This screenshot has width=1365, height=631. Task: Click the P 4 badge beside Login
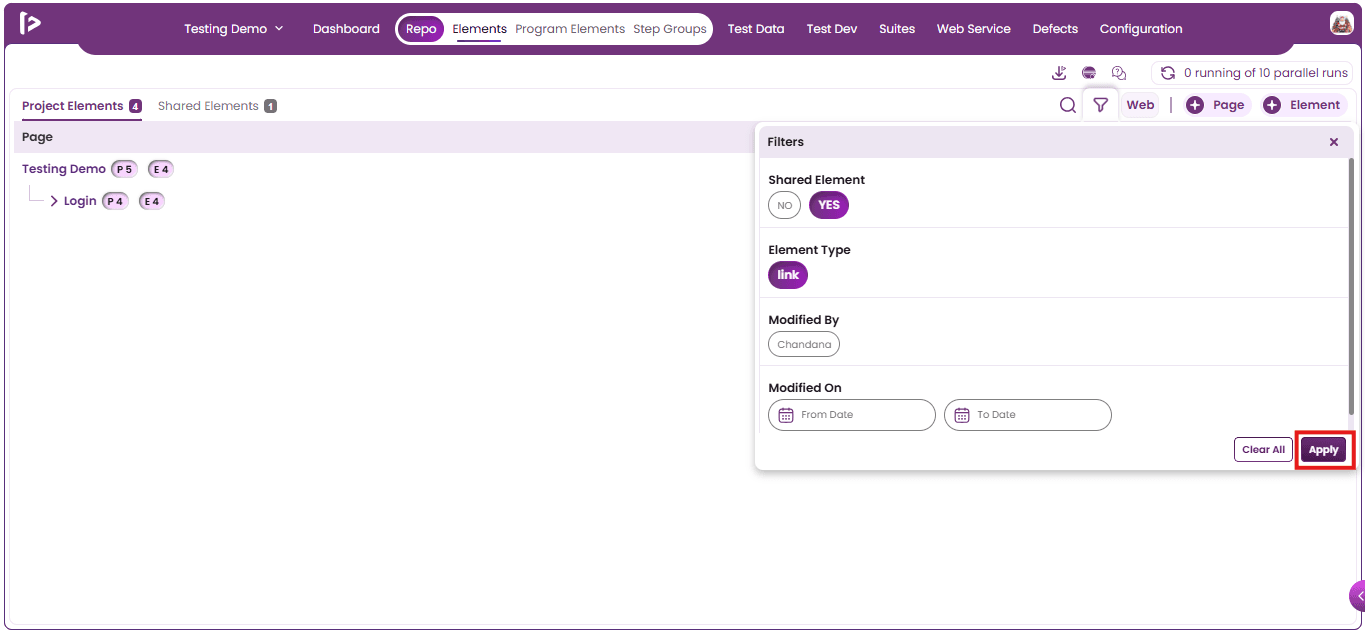[116, 201]
